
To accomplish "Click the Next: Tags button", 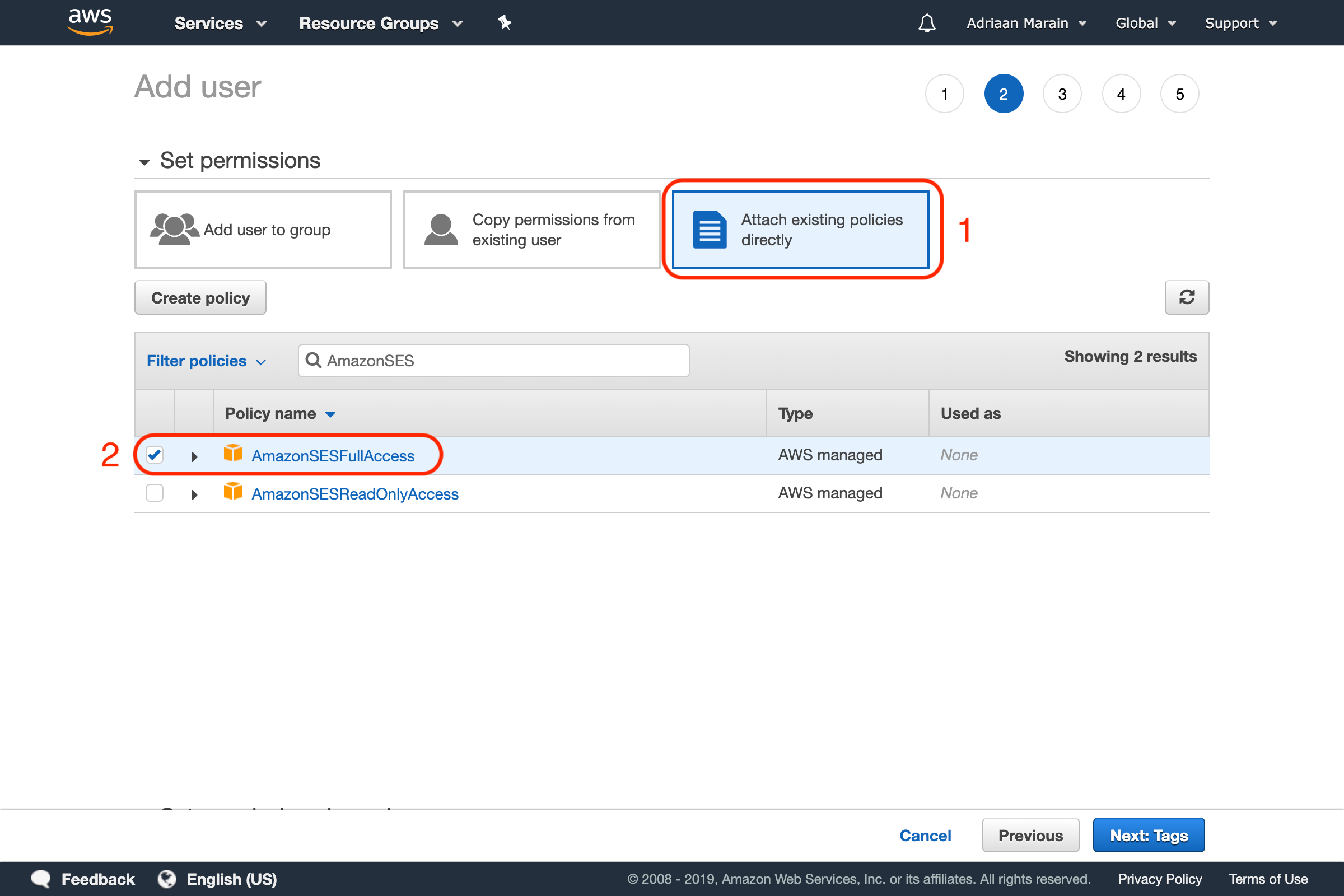I will coord(1148,835).
